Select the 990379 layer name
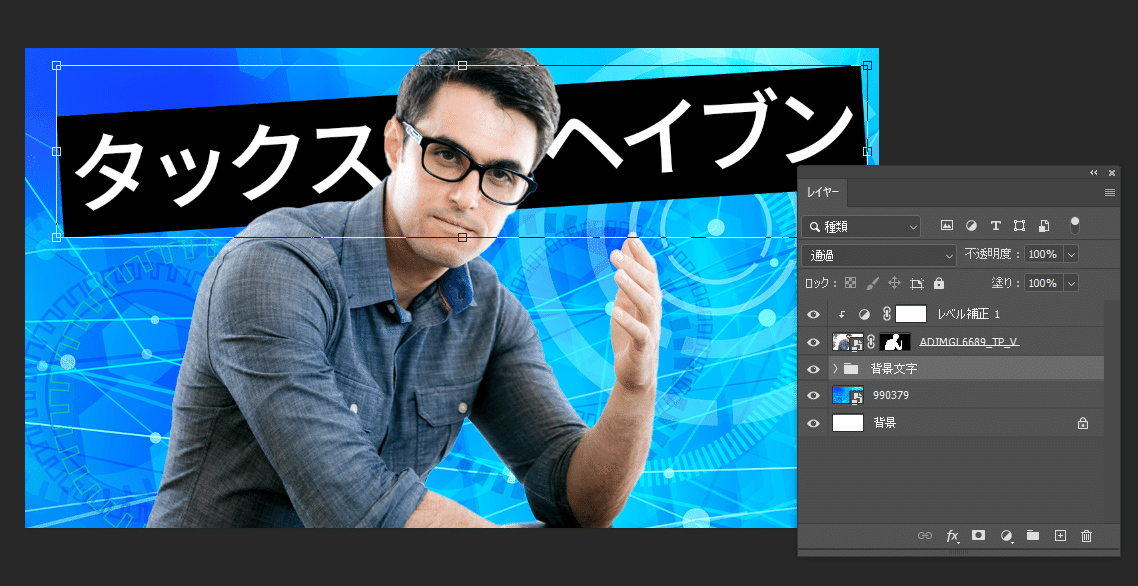Viewport: 1138px width, 586px height. (x=891, y=396)
